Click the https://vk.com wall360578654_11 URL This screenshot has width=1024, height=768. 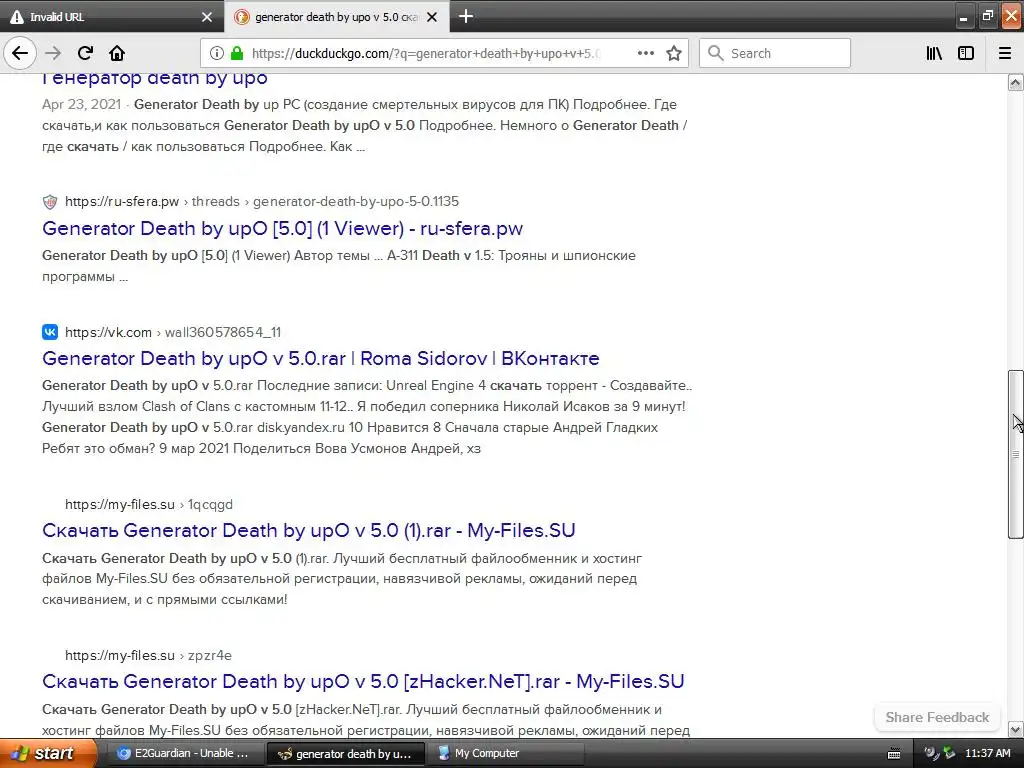point(173,332)
